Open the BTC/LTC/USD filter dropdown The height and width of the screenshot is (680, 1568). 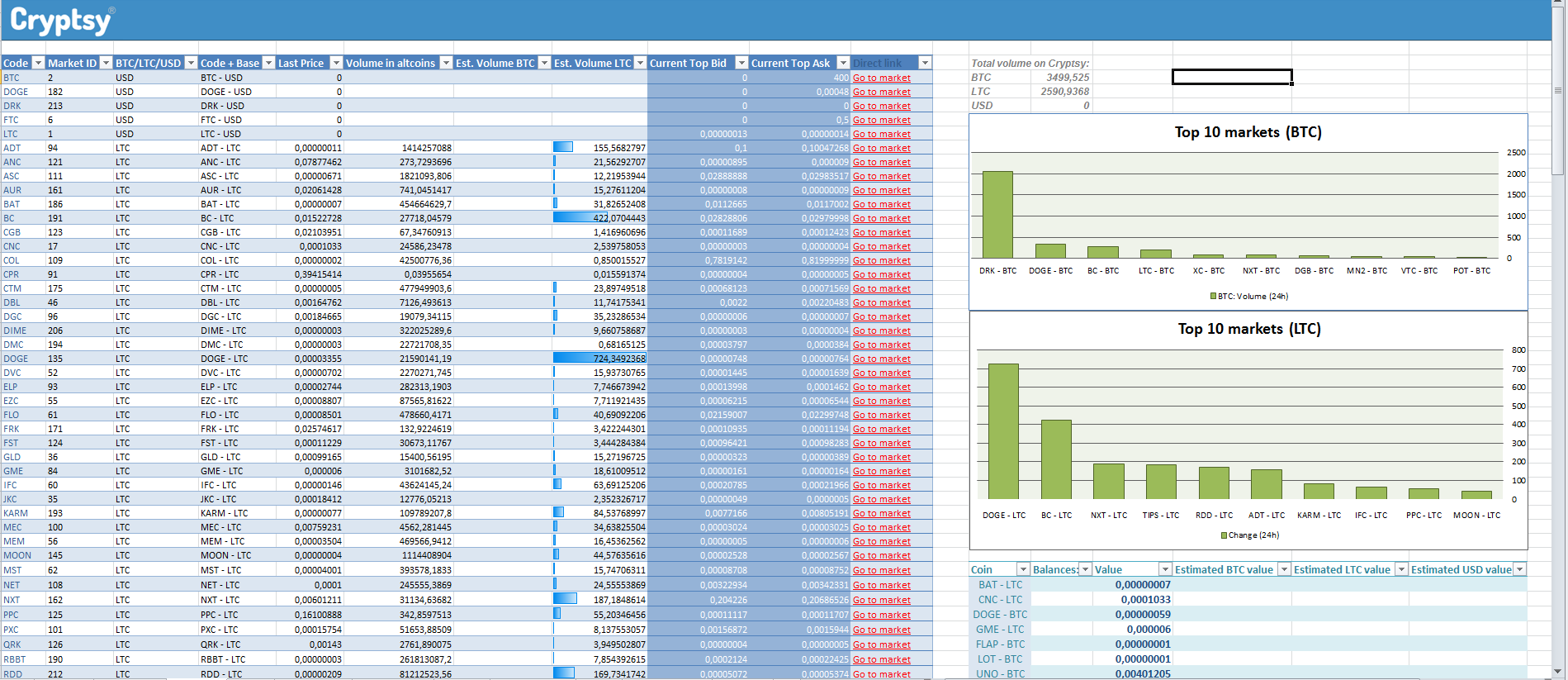[191, 63]
